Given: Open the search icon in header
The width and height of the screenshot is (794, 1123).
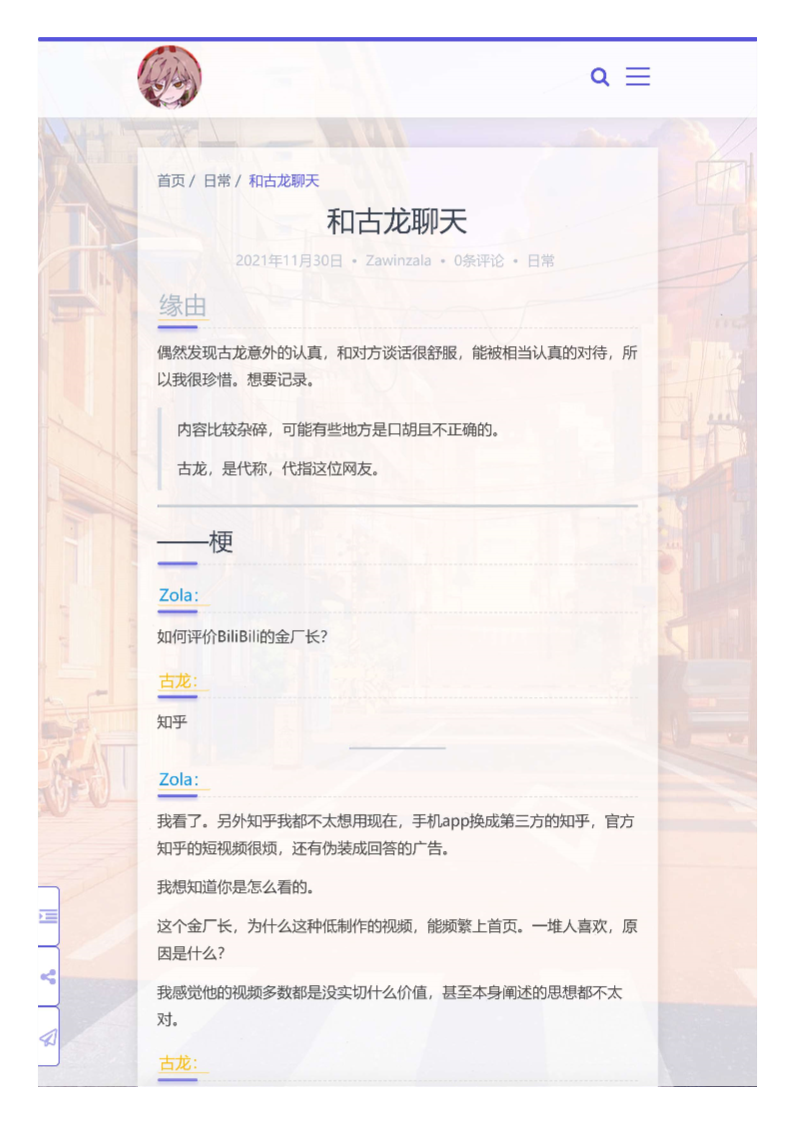Looking at the screenshot, I should [600, 77].
